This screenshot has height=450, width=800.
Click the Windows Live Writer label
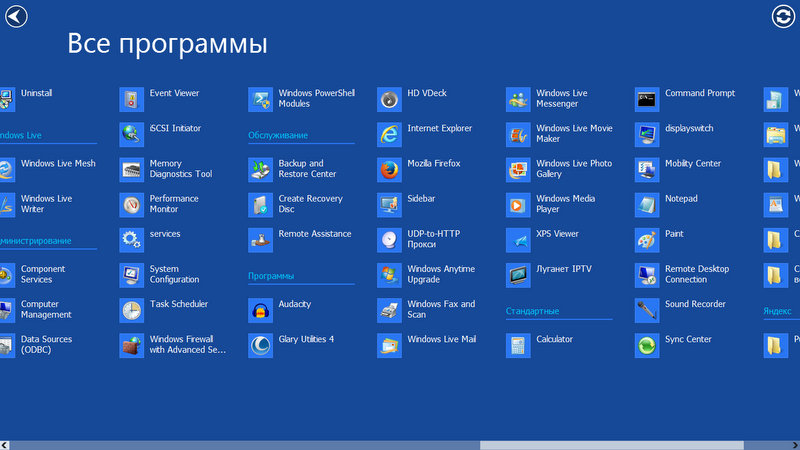(x=46, y=204)
